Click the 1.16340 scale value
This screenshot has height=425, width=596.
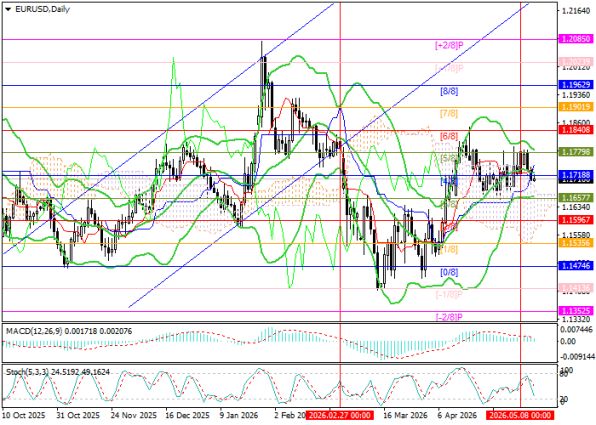click(x=577, y=207)
